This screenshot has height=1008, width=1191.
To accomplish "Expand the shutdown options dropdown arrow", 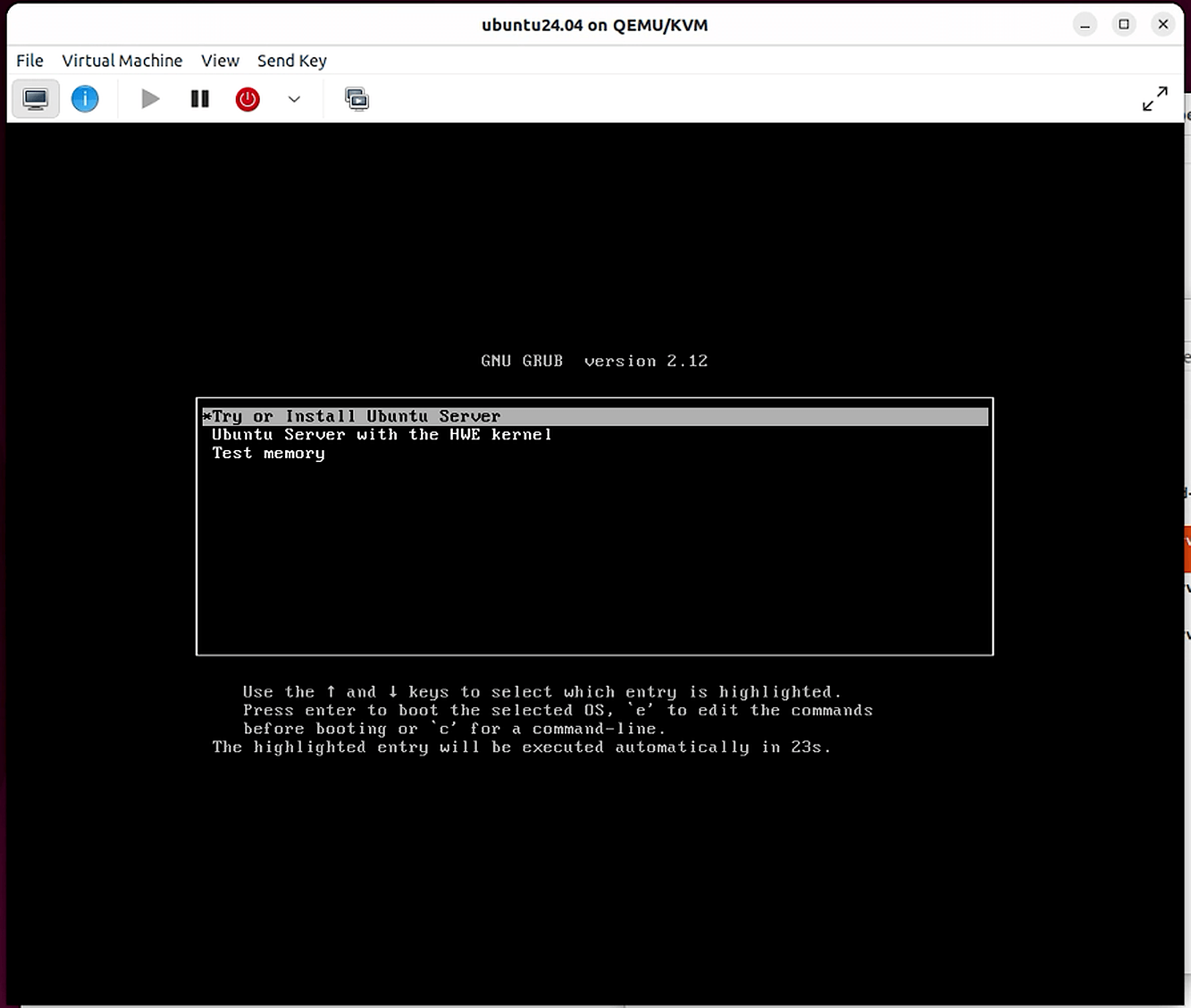I will click(x=294, y=99).
